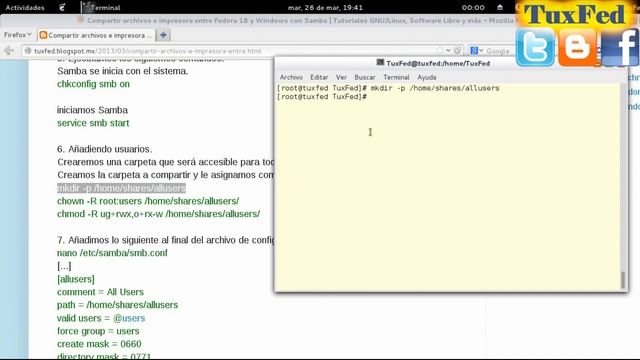Click the 'path = /home/shares/allusers' line
Viewport: 640px width, 360px height.
[118, 305]
